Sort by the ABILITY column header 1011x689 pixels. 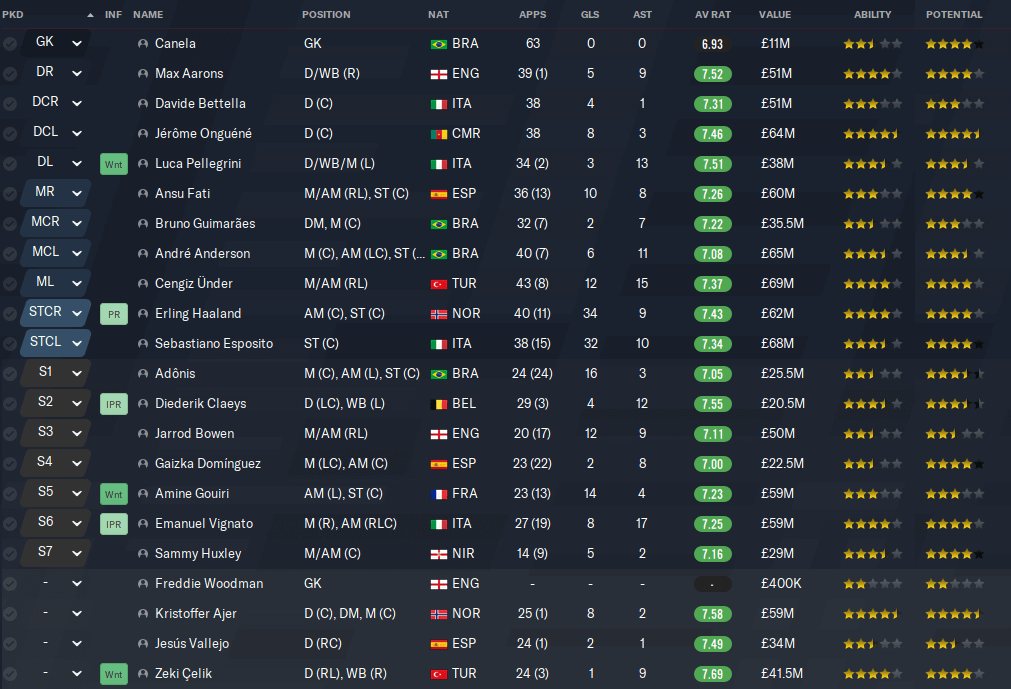pyautogui.click(x=872, y=14)
